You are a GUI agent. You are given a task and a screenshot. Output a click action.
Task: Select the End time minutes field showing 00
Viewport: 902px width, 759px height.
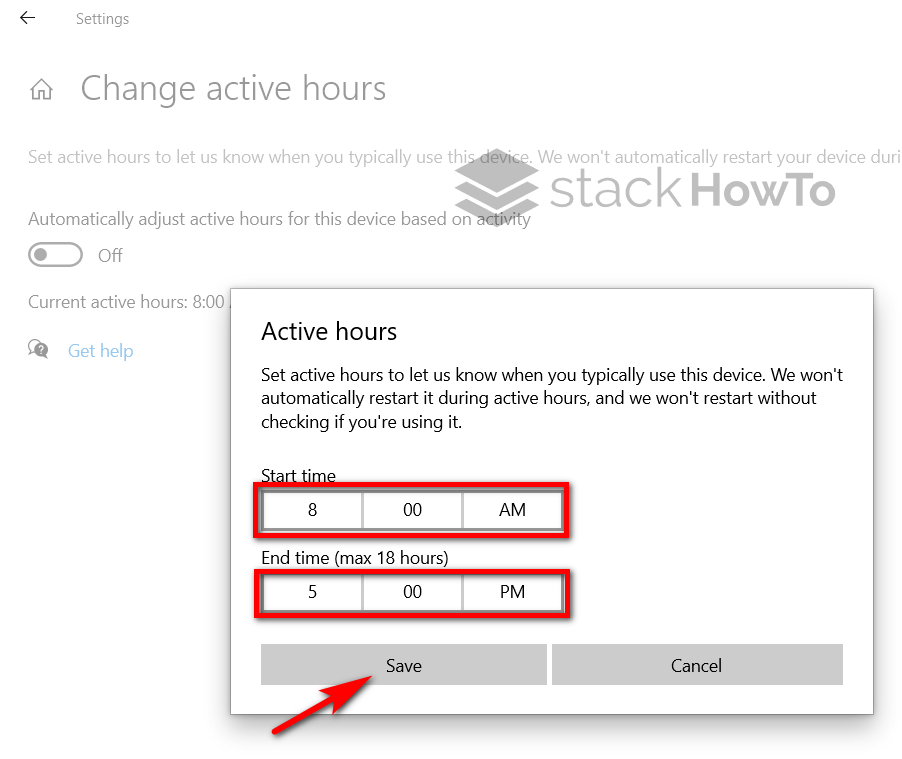pyautogui.click(x=412, y=592)
